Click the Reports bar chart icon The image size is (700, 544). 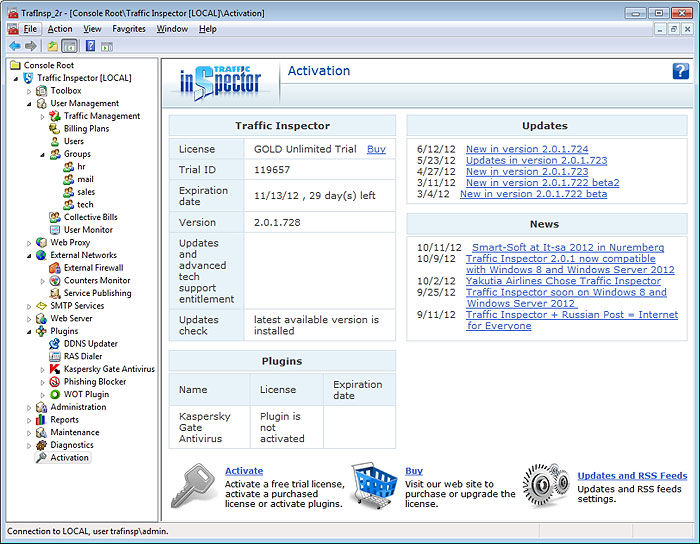41,419
